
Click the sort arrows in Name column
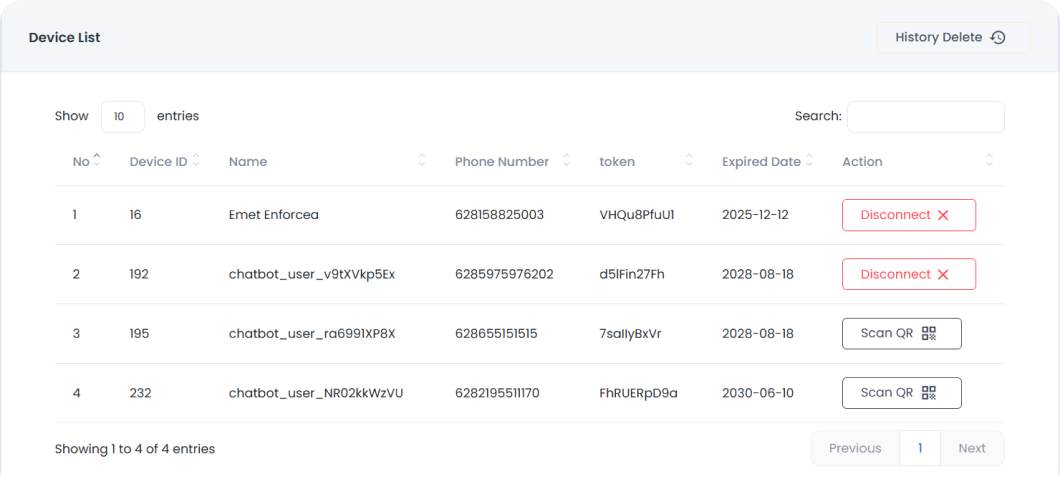(x=422, y=160)
